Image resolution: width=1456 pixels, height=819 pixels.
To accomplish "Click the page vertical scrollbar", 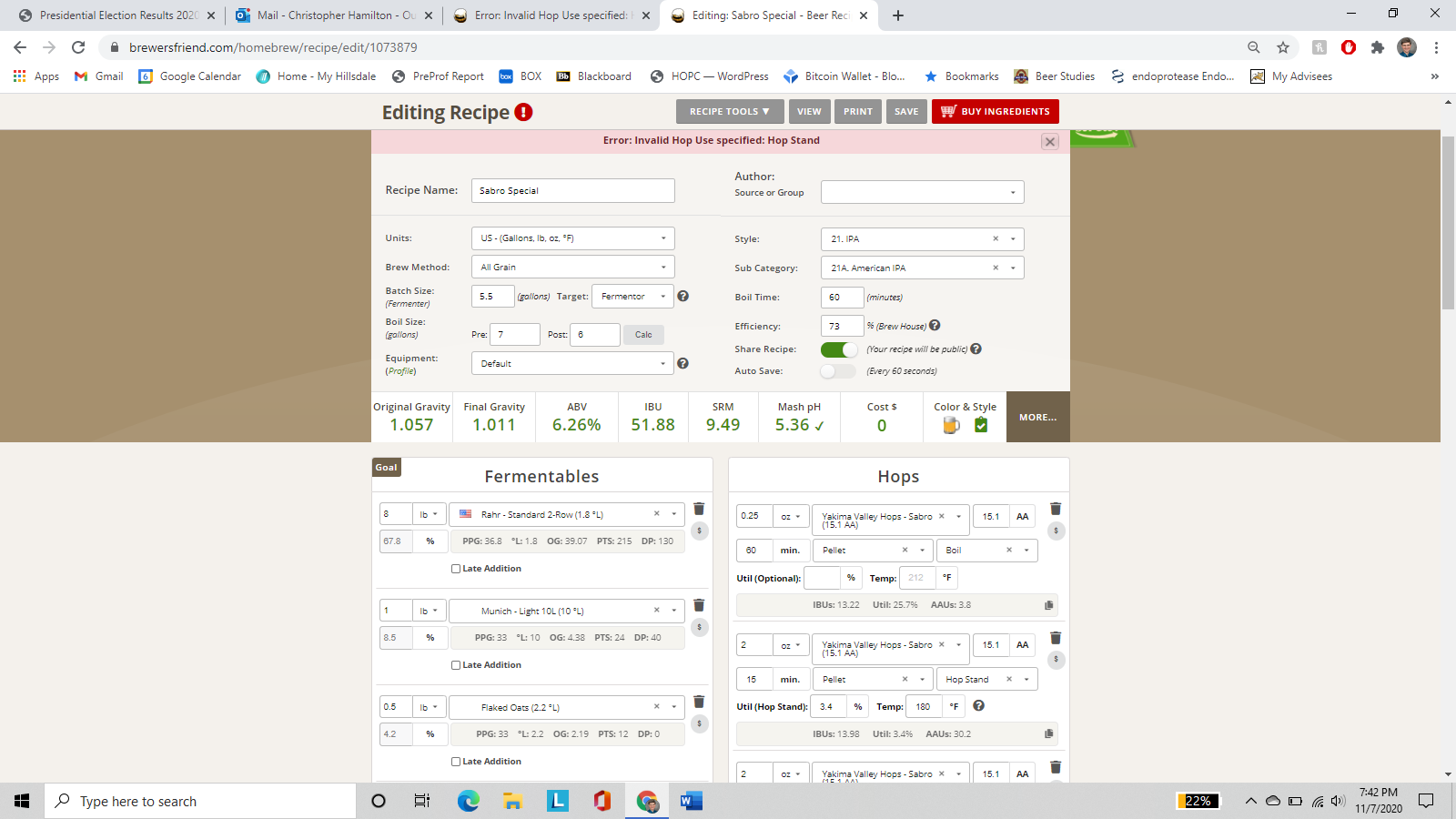I will click(1448, 223).
